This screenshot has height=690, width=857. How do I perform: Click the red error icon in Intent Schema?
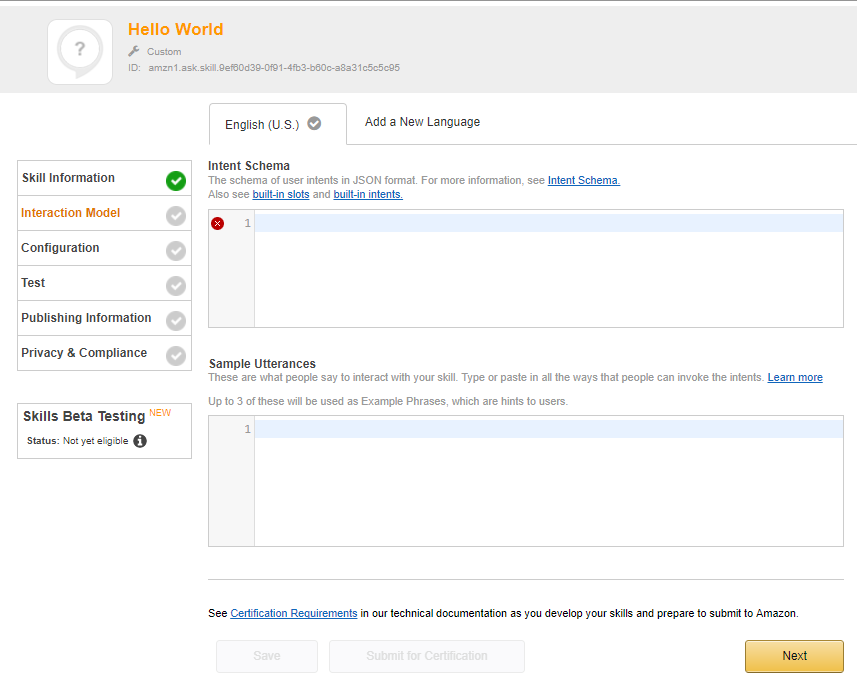coord(218,223)
